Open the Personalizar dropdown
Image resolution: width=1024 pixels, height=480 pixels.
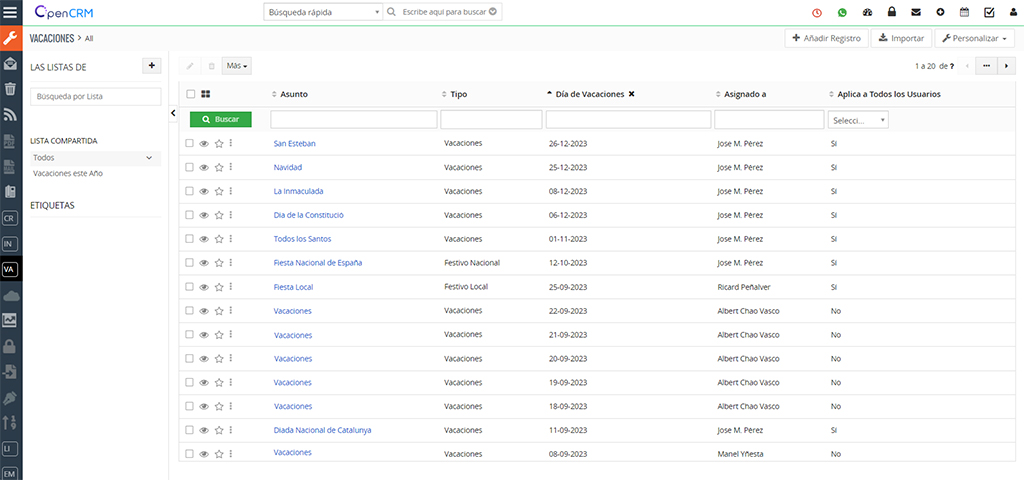(x=974, y=39)
